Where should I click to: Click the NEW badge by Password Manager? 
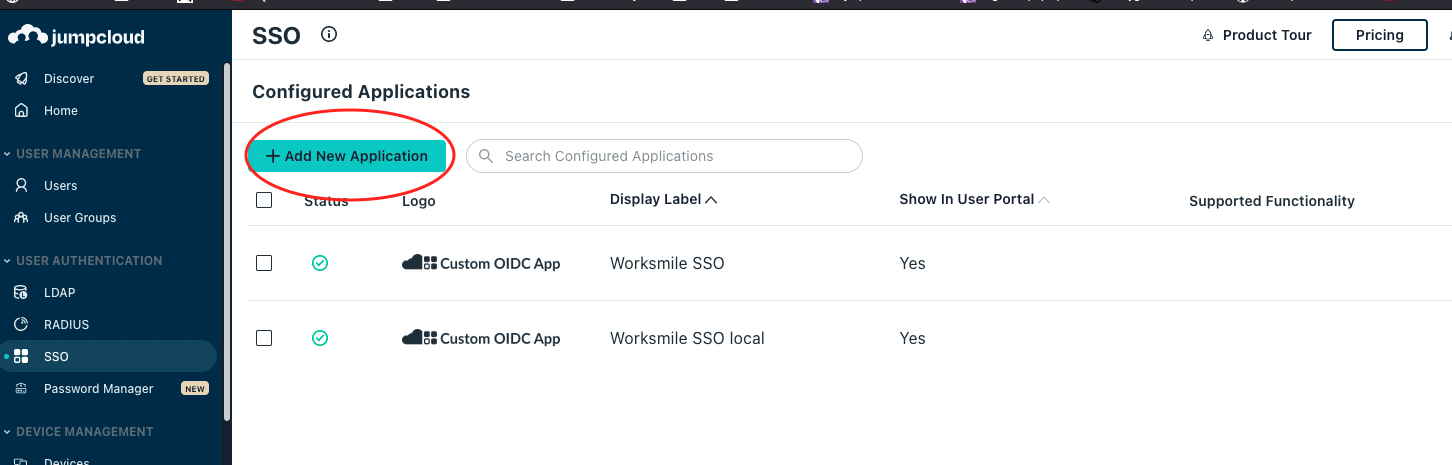click(195, 389)
